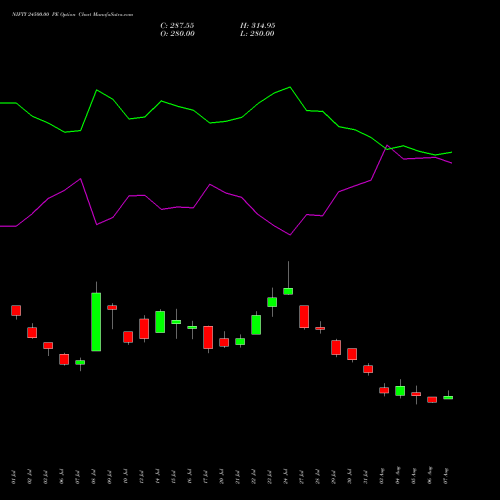Click the first red candle above 01 Jul

[16, 310]
